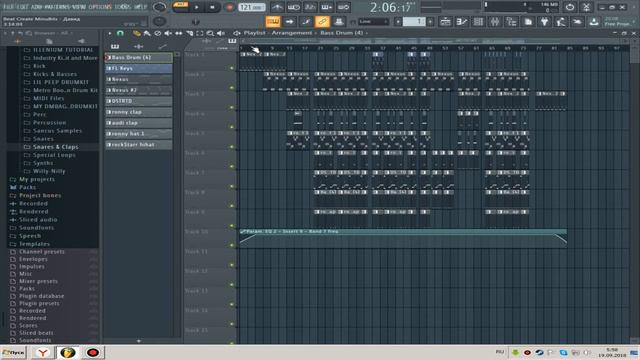
Task: Select the Slice tool in playlist
Action: pyautogui.click(x=189, y=33)
